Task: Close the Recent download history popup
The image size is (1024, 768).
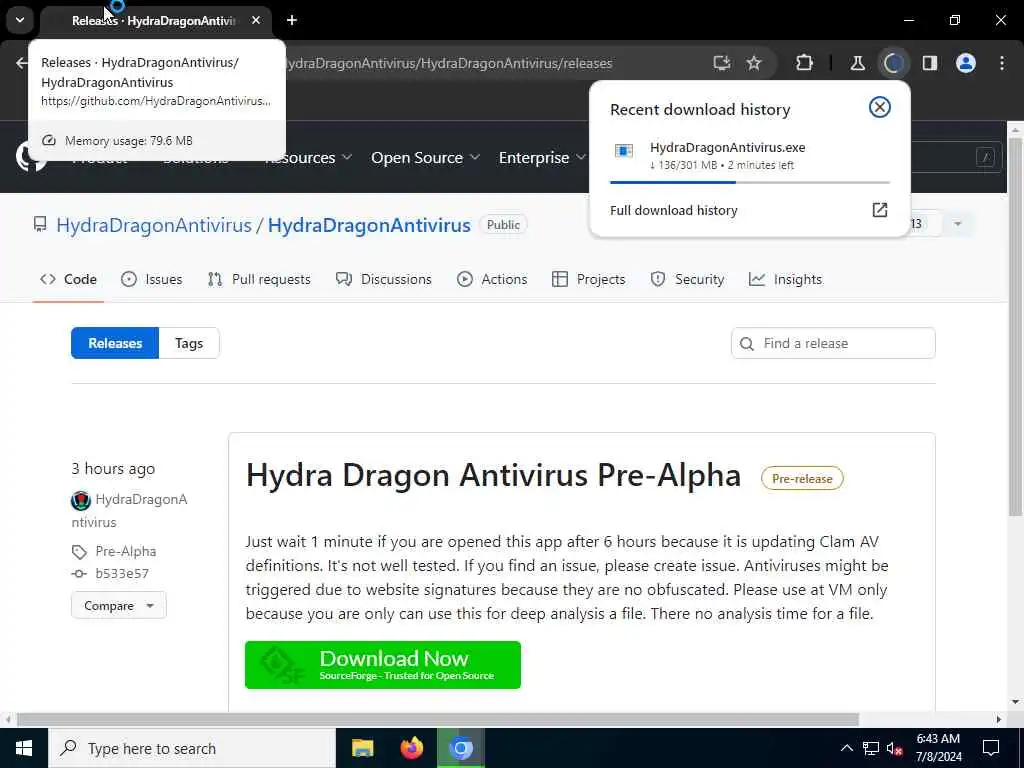Action: point(880,107)
